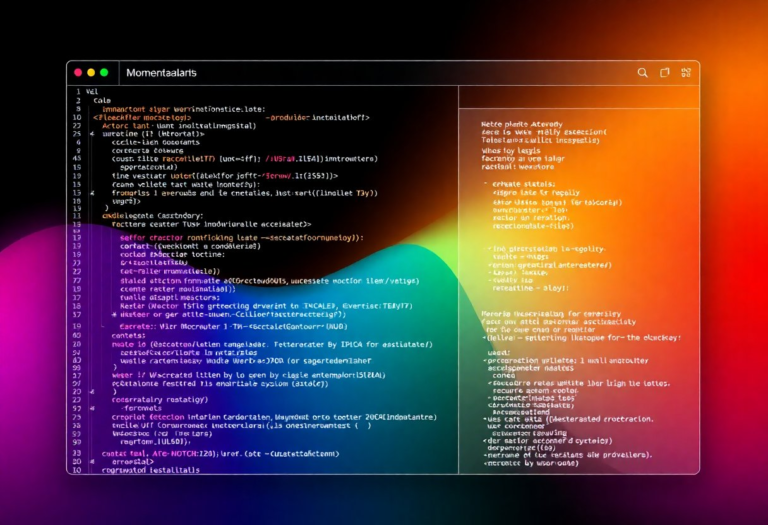The image size is (768, 525).
Task: Click the 'conea' line in the right pane
Action: coord(504,376)
